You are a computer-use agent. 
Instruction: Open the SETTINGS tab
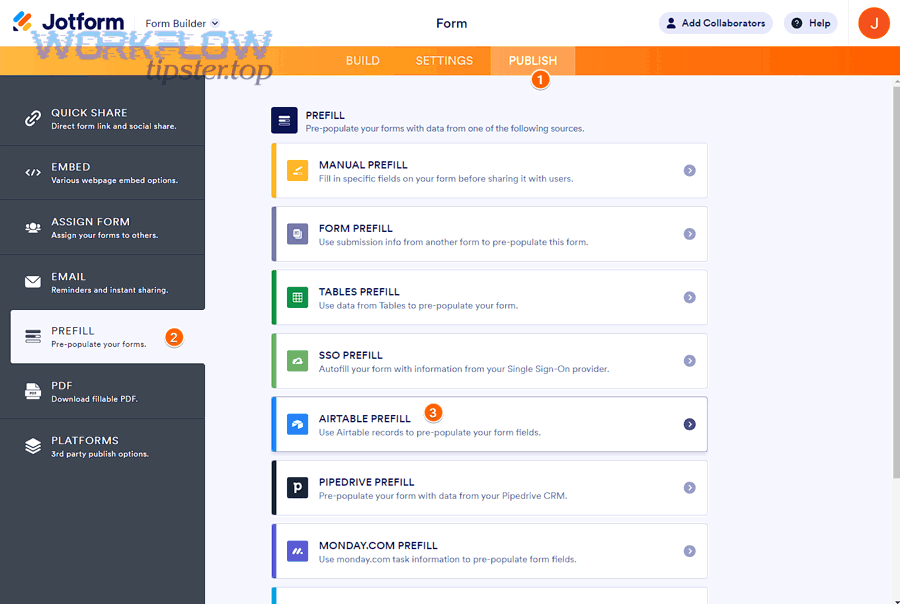tap(443, 60)
